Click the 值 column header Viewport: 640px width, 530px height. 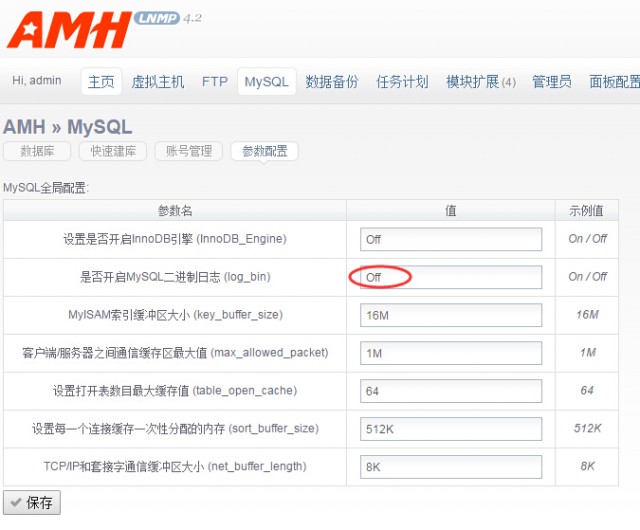click(451, 211)
